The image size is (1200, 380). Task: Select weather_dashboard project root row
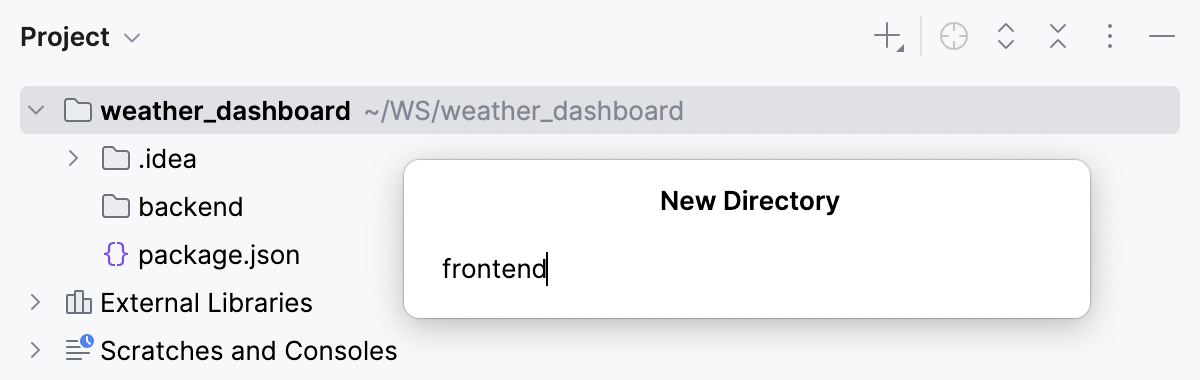point(600,110)
